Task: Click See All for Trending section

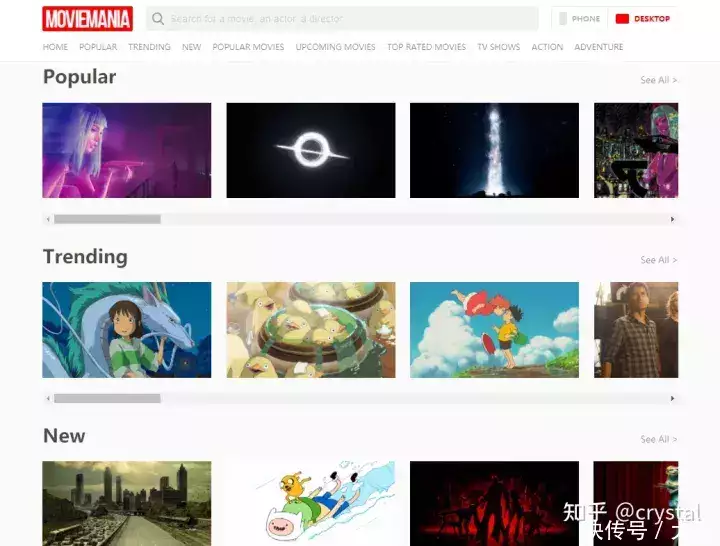Action: [x=658, y=260]
